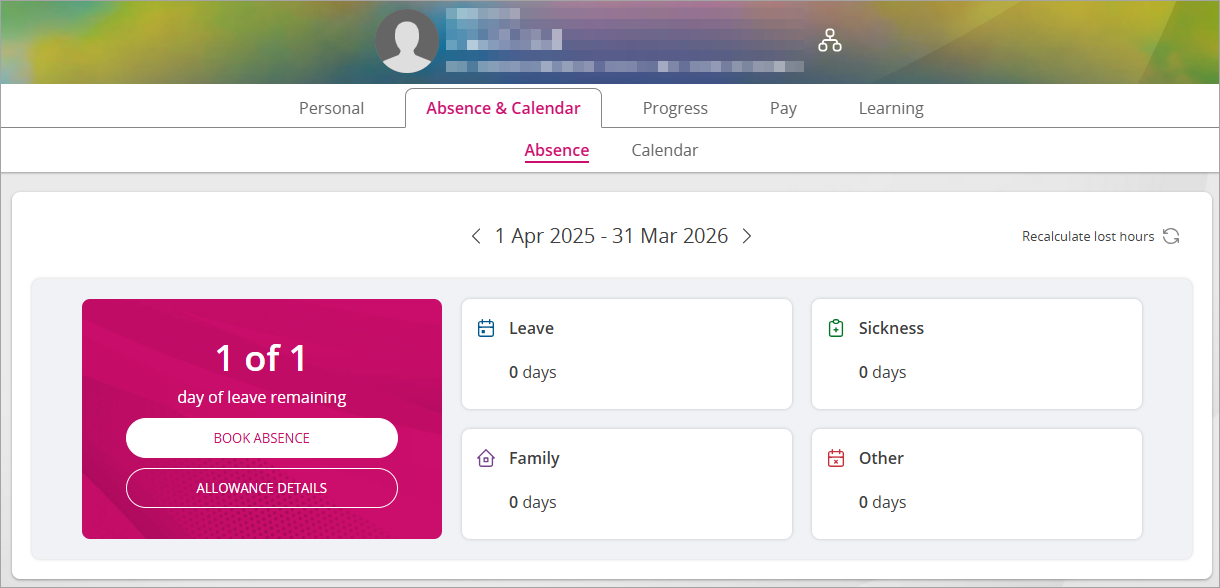The width and height of the screenshot is (1220, 588).
Task: Open the Personal tab
Action: pyautogui.click(x=331, y=108)
